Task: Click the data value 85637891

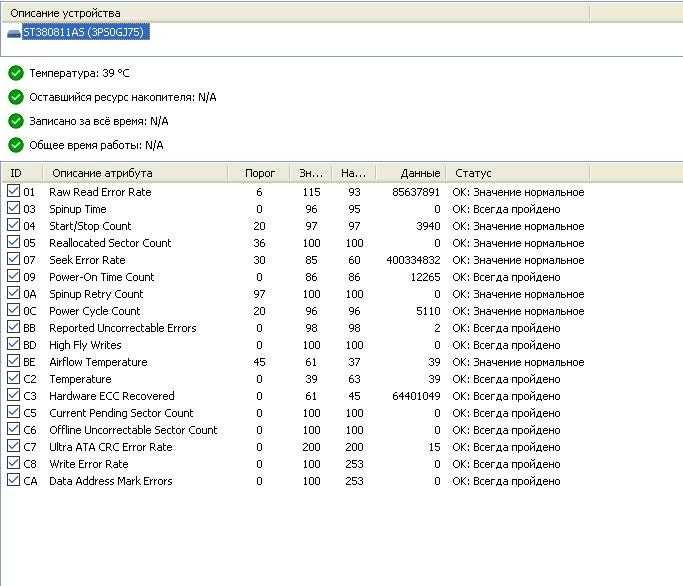Action: (416, 192)
